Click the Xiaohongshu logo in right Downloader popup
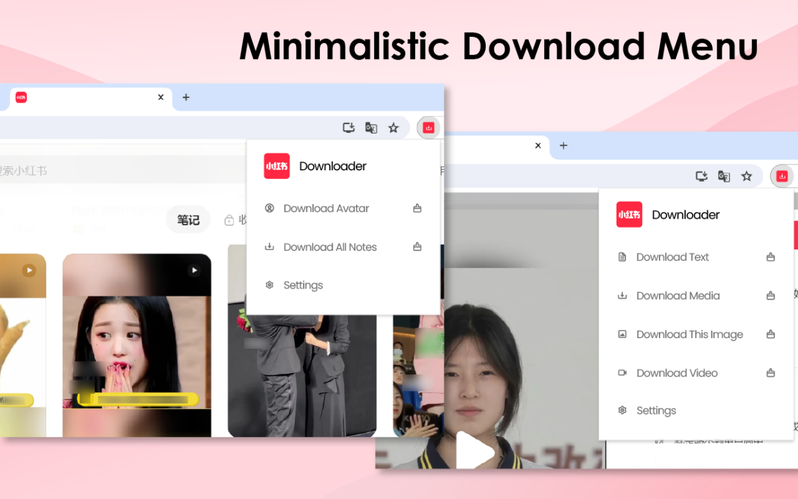Viewport: 798px width, 499px height. 629,214
